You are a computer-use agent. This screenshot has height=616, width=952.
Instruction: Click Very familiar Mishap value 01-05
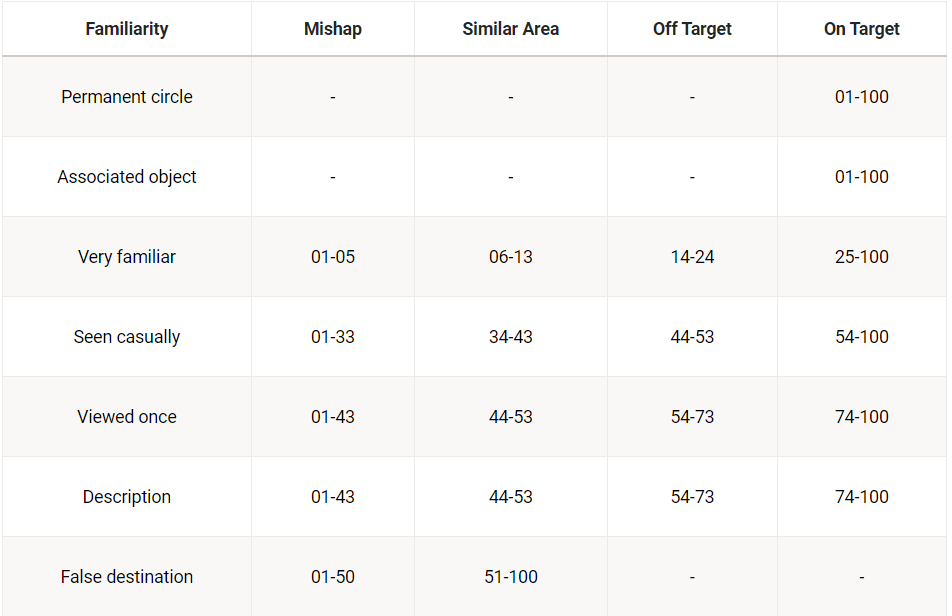[333, 257]
